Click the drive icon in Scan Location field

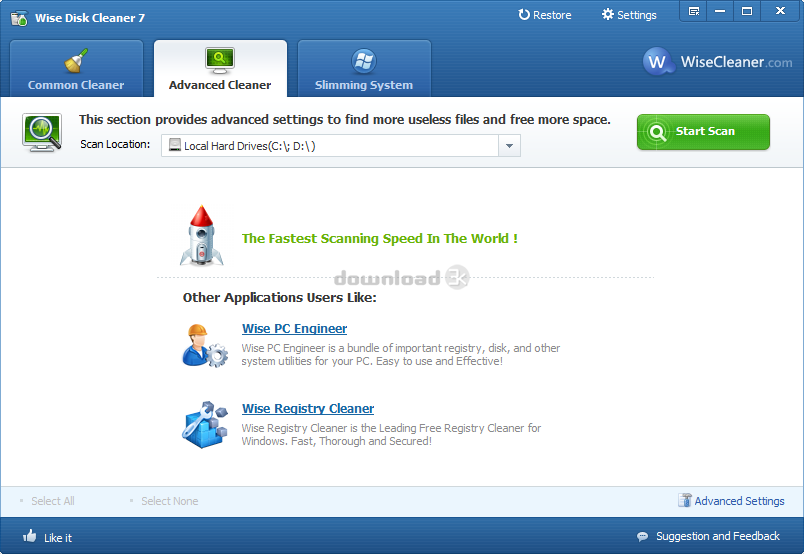[x=175, y=145]
